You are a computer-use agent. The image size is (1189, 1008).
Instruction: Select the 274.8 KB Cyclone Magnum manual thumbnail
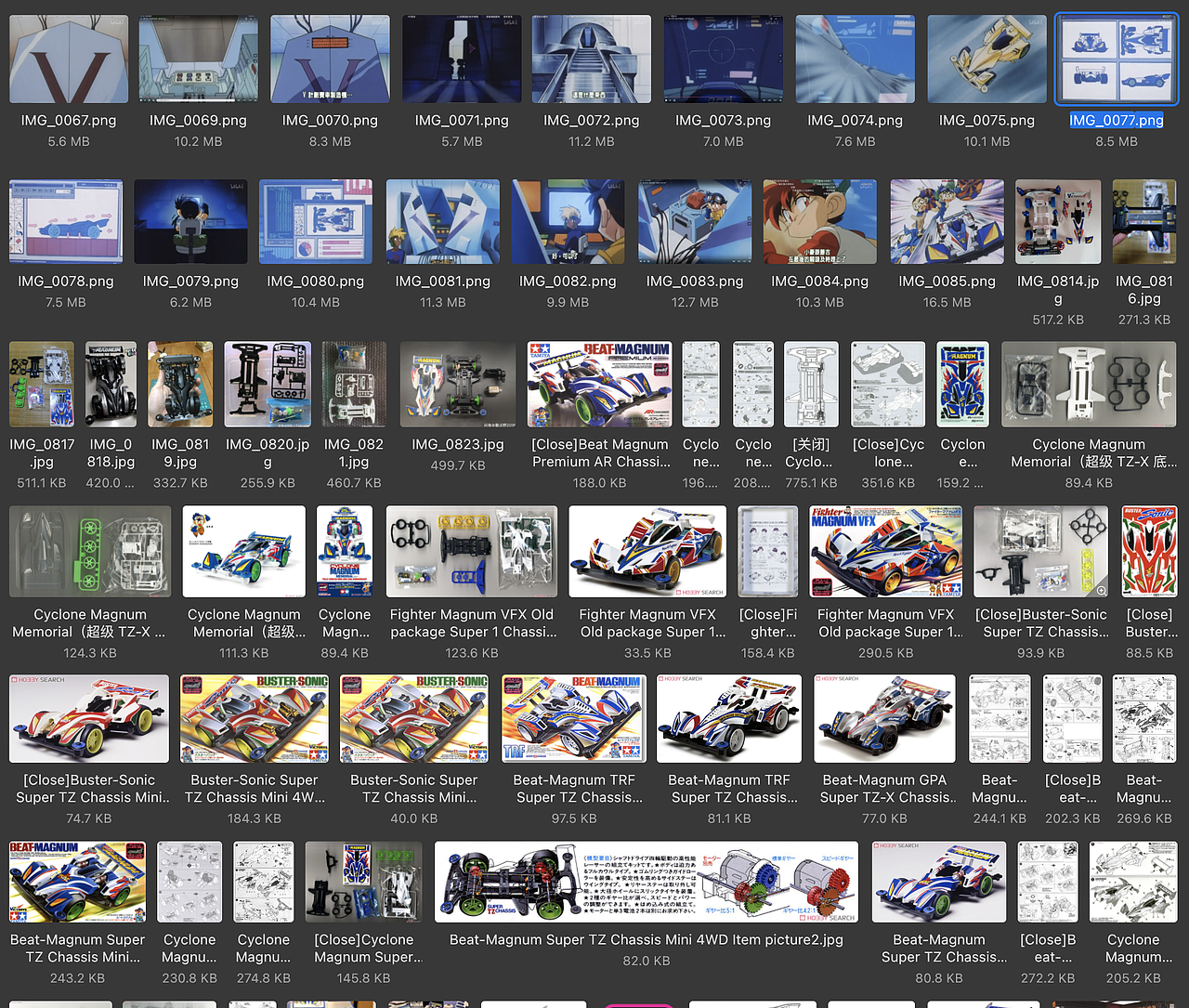[x=264, y=882]
